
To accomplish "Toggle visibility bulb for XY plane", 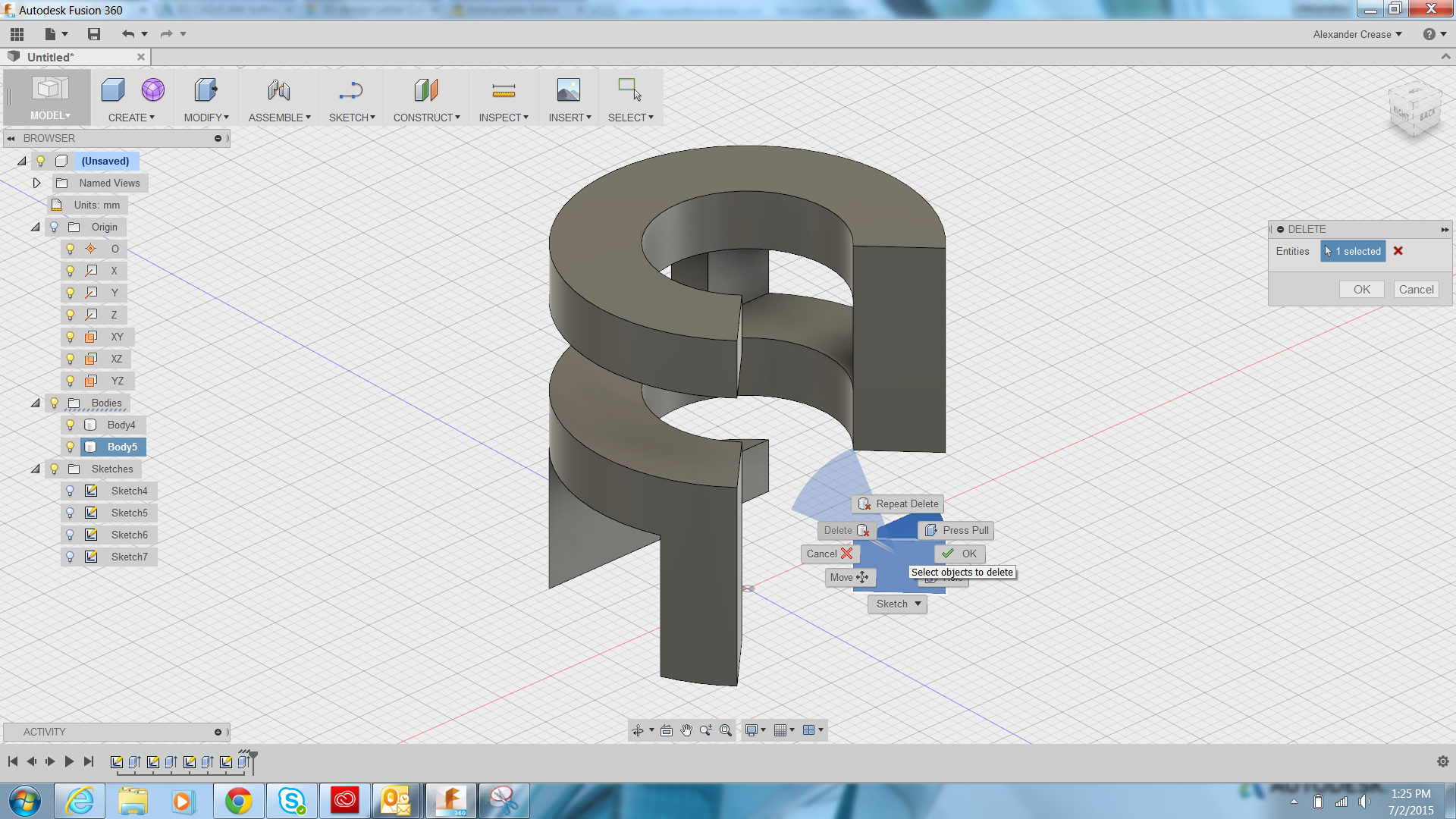I will [x=71, y=337].
